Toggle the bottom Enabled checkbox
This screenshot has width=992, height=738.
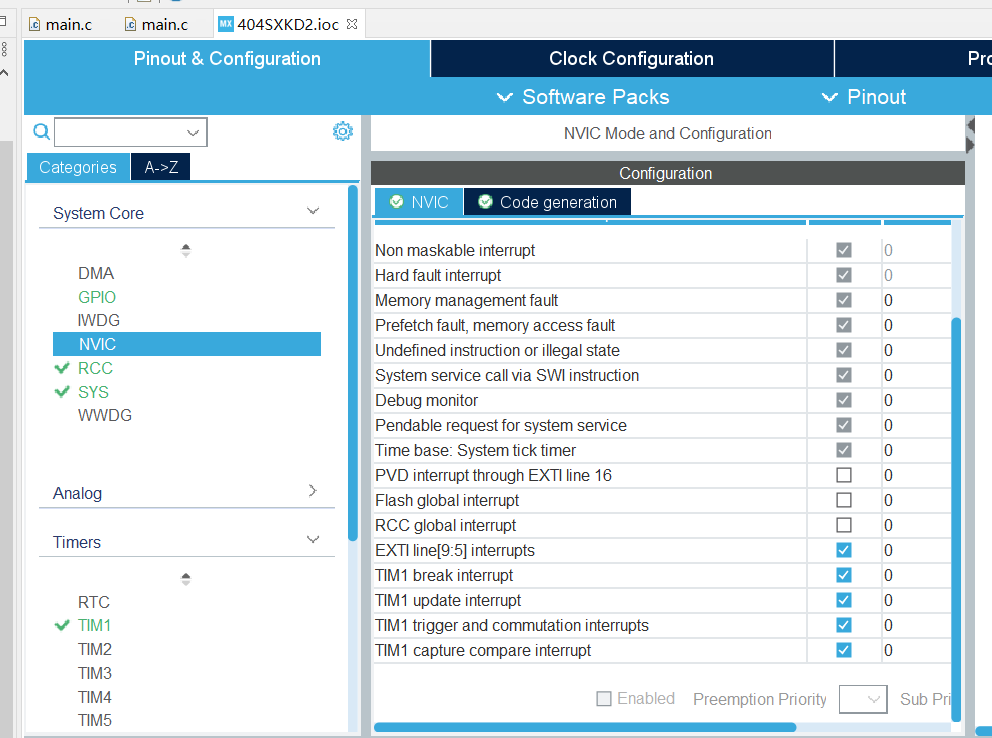pos(604,699)
